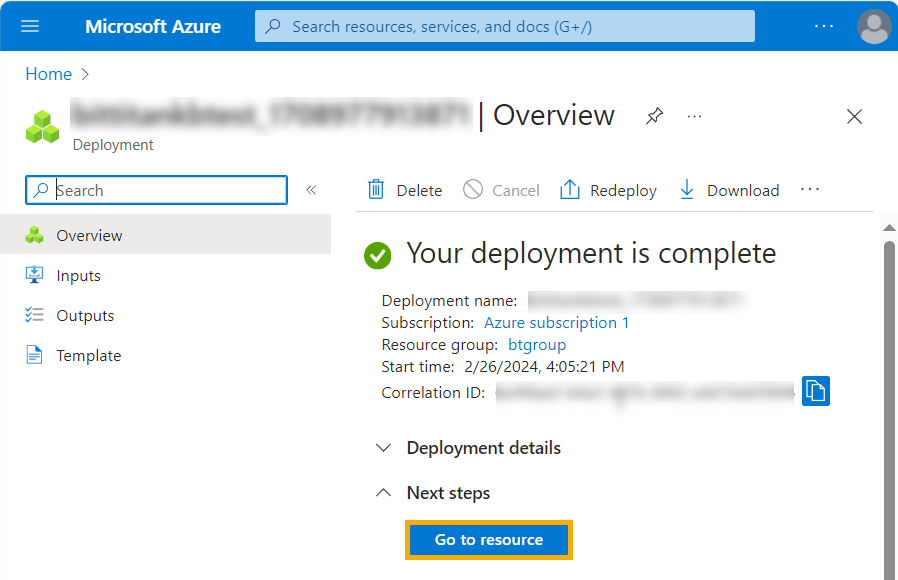Open the user account avatar menu
Image resolution: width=898 pixels, height=580 pixels.
pyautogui.click(x=874, y=26)
